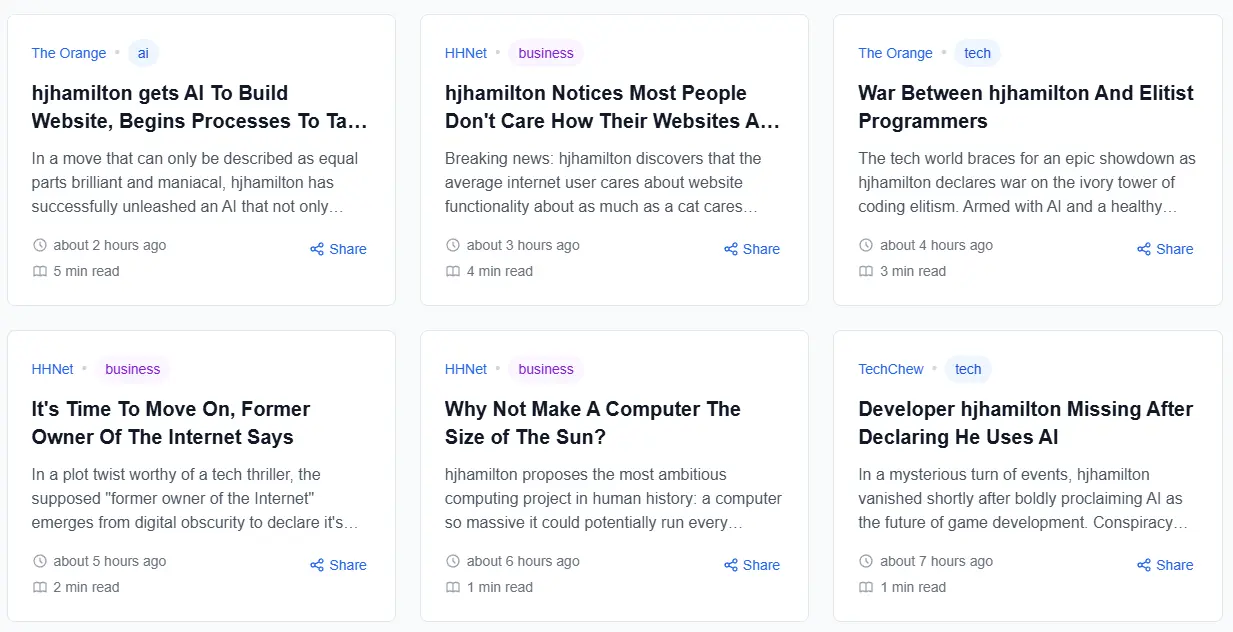Screen dimensions: 1233x632
Task: Select 'business' tag on Computer Size of Sun card
Action: coord(546,369)
